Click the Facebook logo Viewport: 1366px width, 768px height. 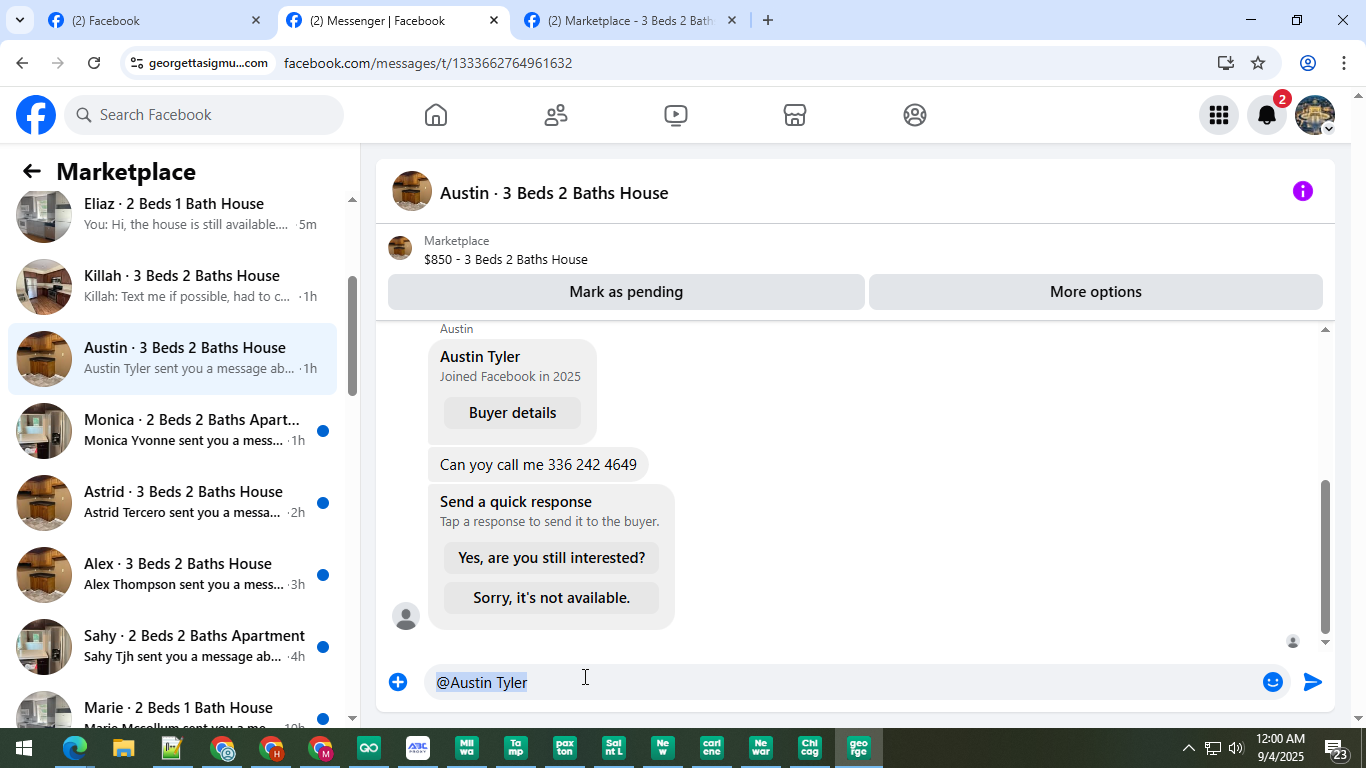36,115
